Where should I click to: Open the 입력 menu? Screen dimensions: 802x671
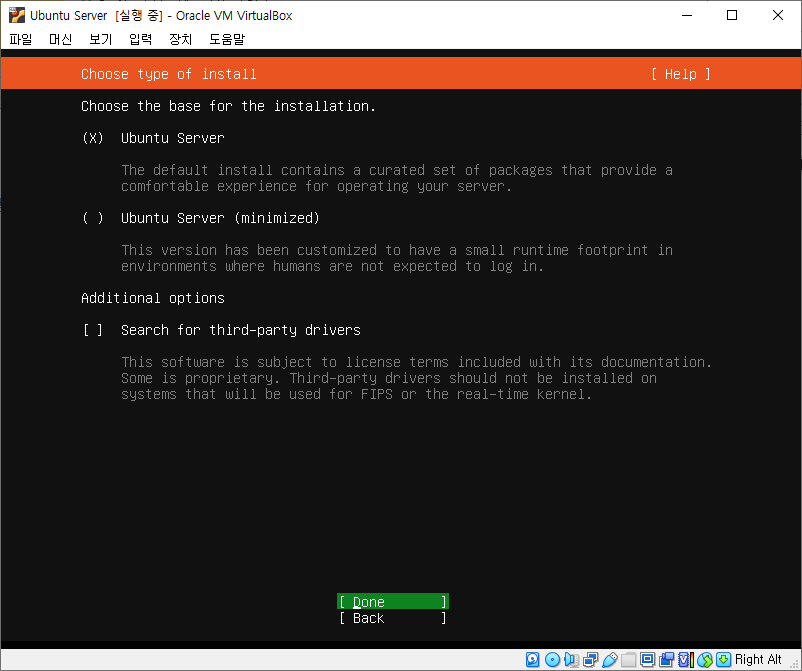click(140, 39)
